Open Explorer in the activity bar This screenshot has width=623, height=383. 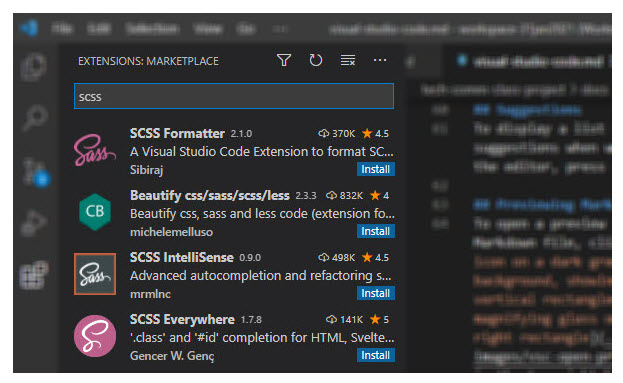coord(34,67)
